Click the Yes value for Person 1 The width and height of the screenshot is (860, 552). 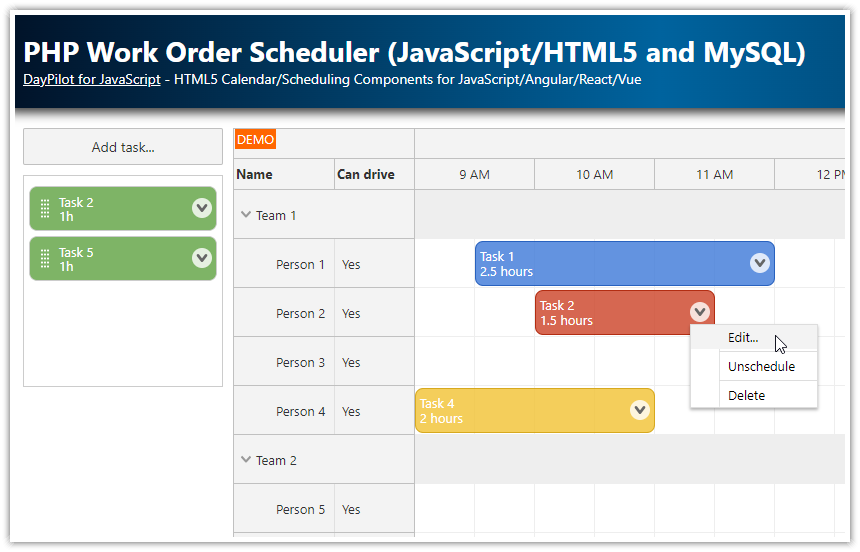pos(351,264)
